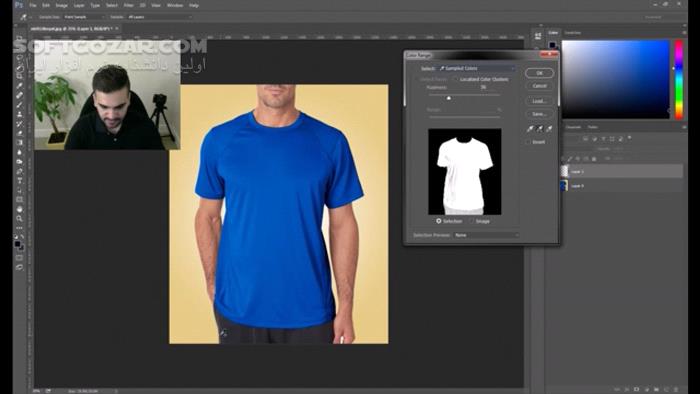Image resolution: width=700 pixels, height=394 pixels.
Task: Click the eyedropper tool preset icon in options bar
Action: (x=23, y=17)
